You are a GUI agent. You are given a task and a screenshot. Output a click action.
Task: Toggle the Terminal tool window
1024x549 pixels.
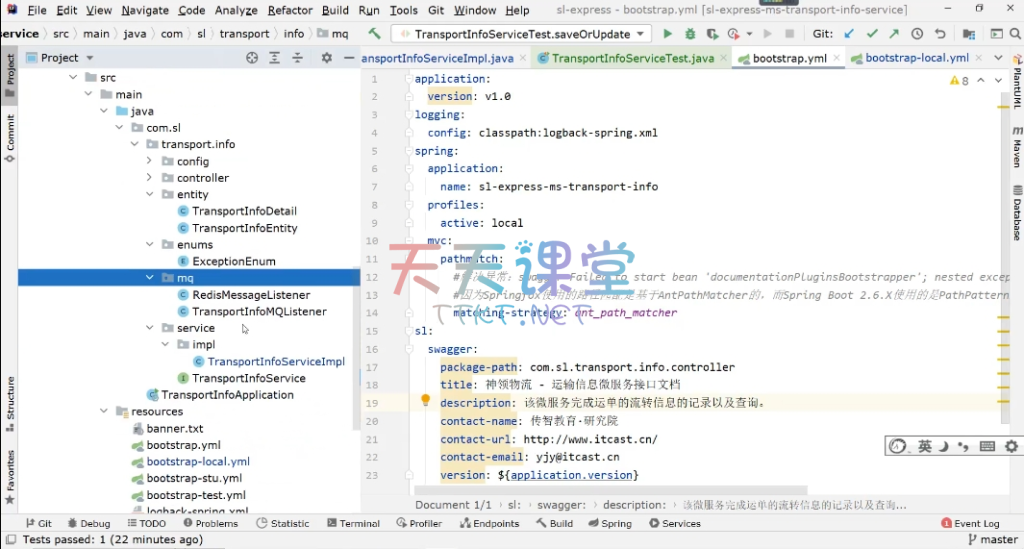[x=352, y=523]
